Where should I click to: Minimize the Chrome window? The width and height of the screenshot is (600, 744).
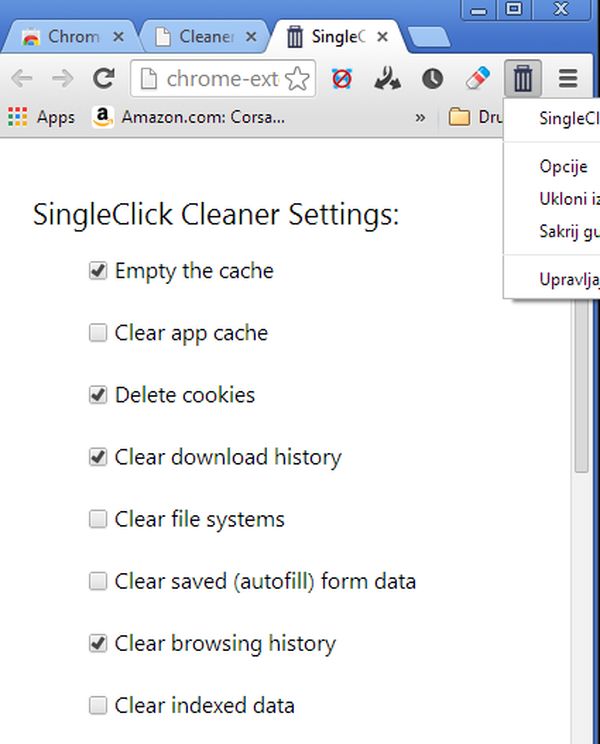[479, 9]
